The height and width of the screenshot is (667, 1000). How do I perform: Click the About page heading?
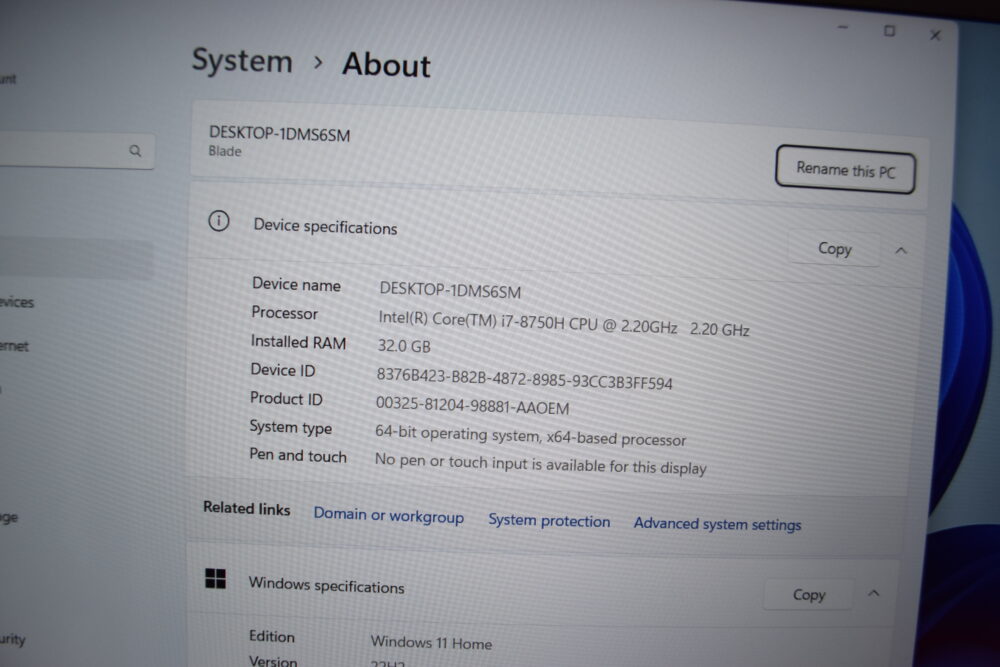[386, 65]
